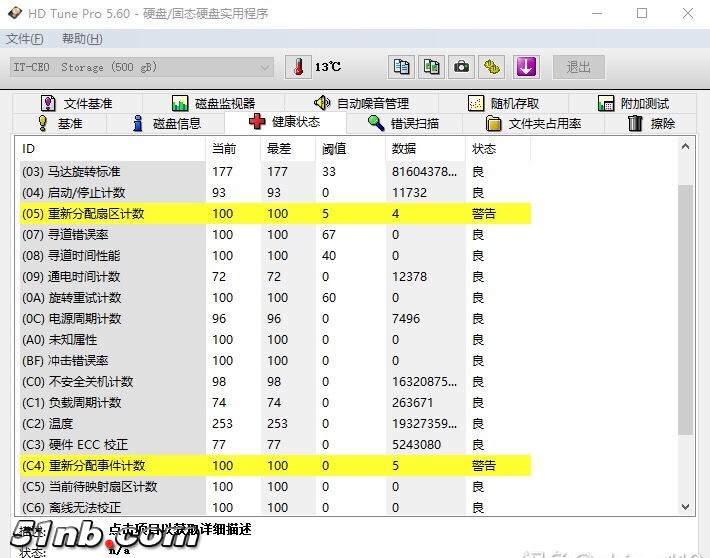Open the 错误扫描 tab
Image resolution: width=710 pixels, height=558 pixels.
pyautogui.click(x=403, y=123)
